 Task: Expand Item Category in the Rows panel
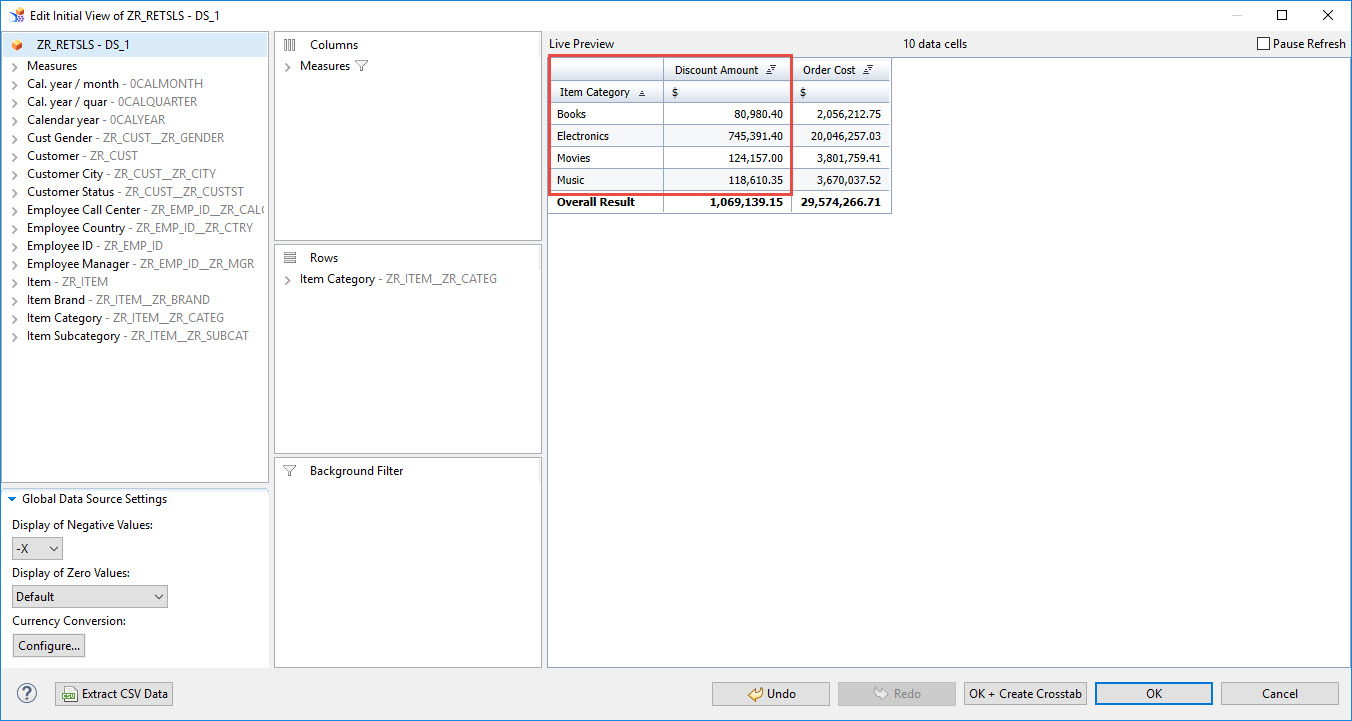click(288, 280)
